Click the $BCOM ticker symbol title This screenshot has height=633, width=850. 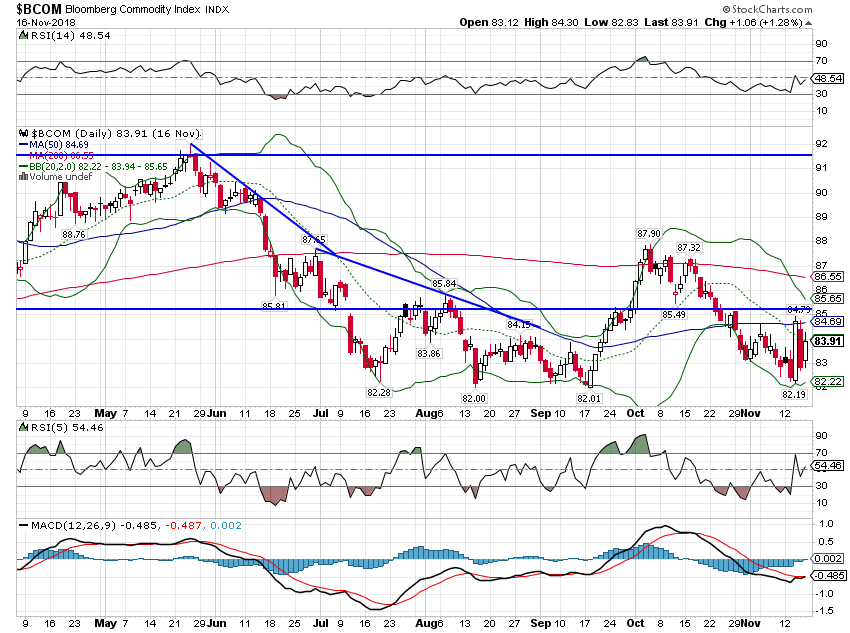tap(40, 9)
